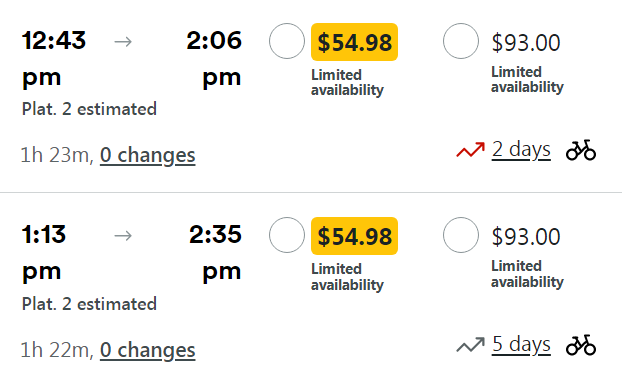Open the 2 days price prediction link
The height and width of the screenshot is (385, 622).
pos(521,150)
